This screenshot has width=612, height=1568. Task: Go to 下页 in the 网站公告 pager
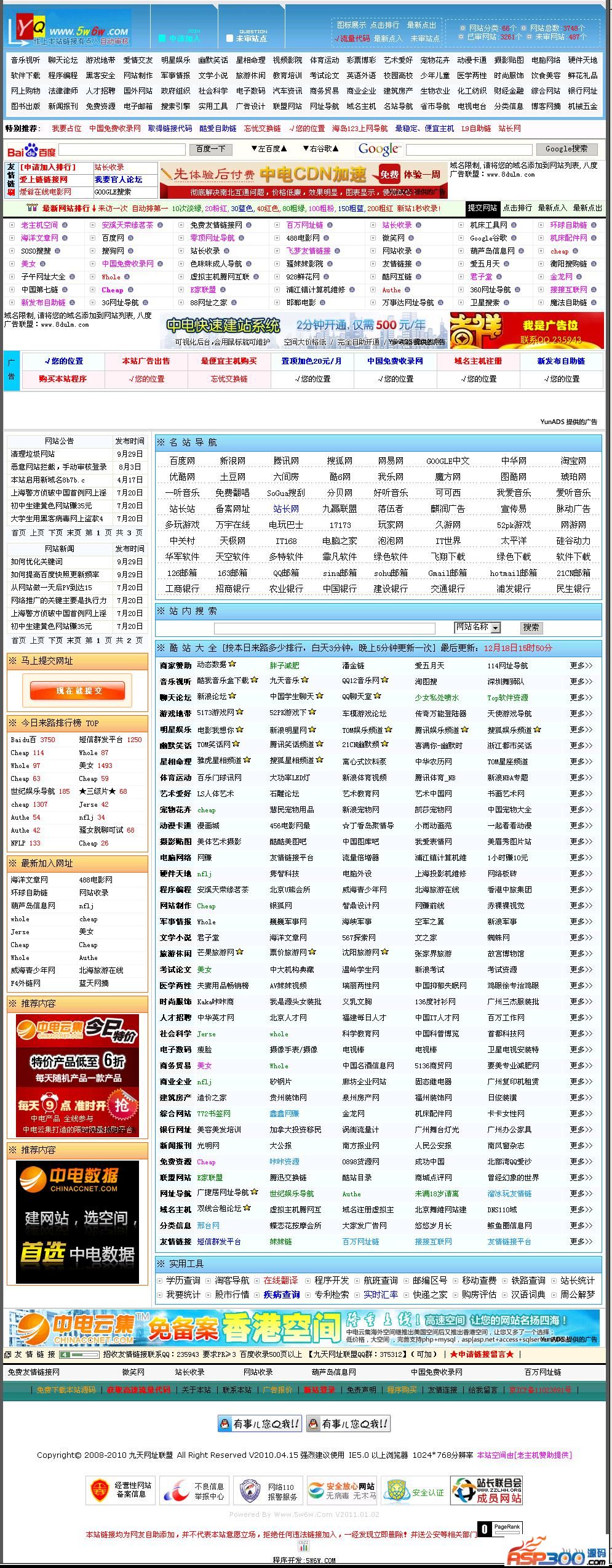[x=55, y=532]
